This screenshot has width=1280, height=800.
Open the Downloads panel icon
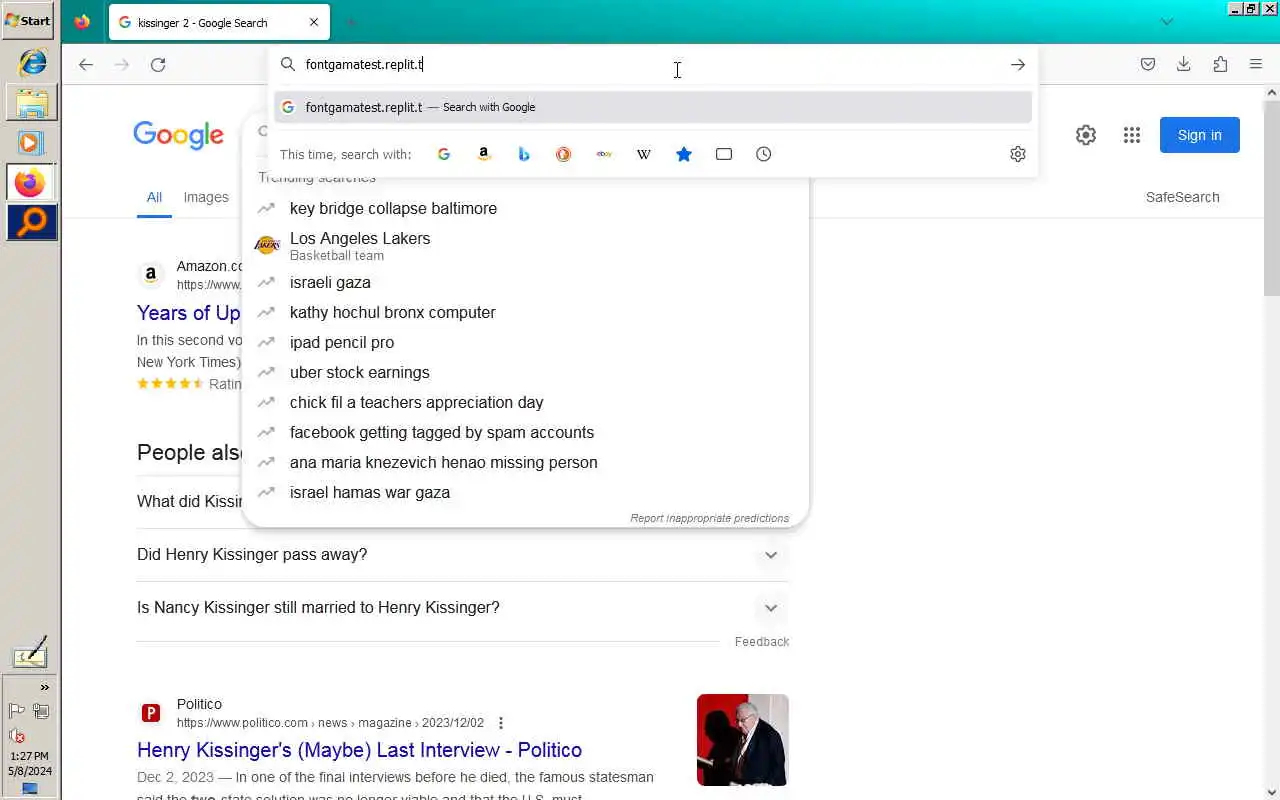point(1184,64)
